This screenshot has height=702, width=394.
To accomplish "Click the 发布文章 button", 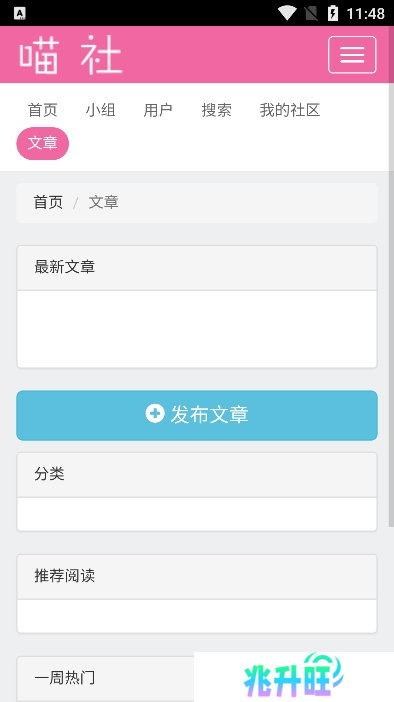I will click(x=197, y=415).
